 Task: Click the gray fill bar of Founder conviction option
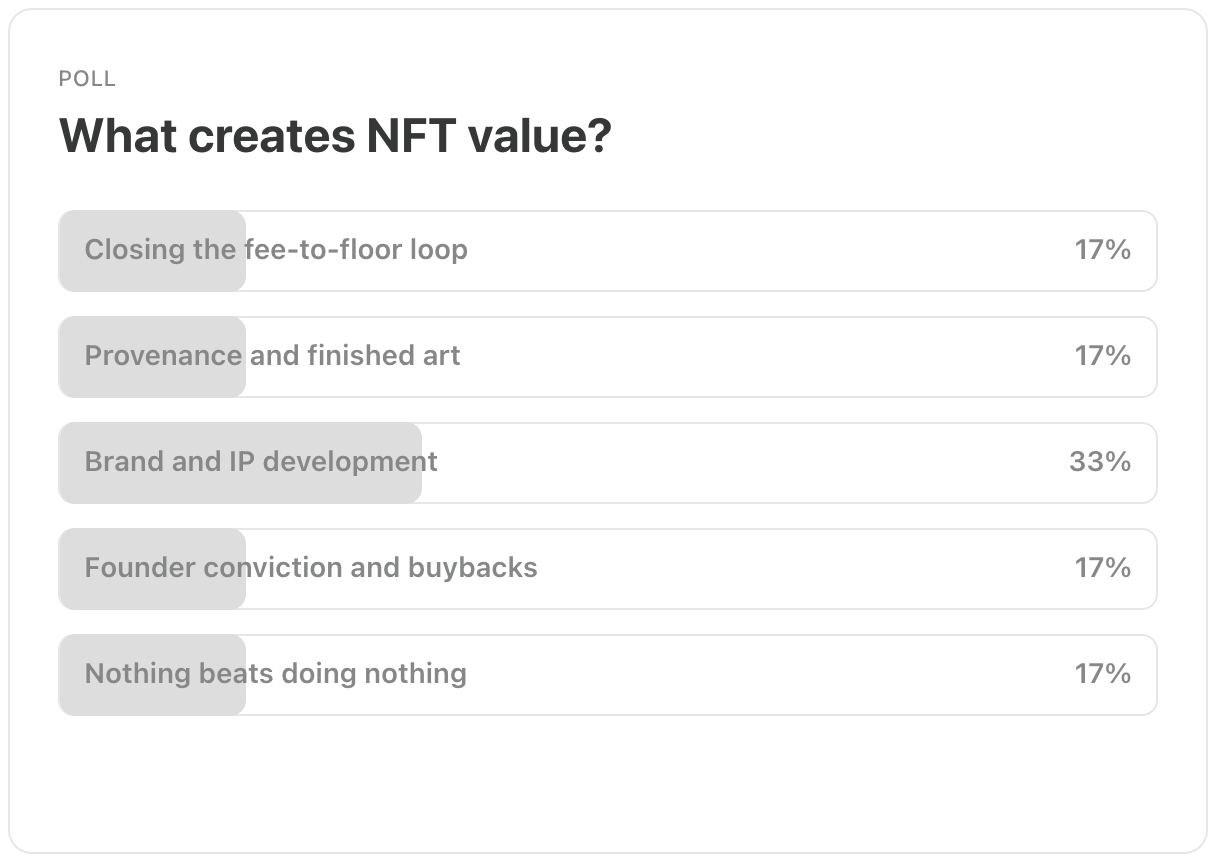click(153, 569)
